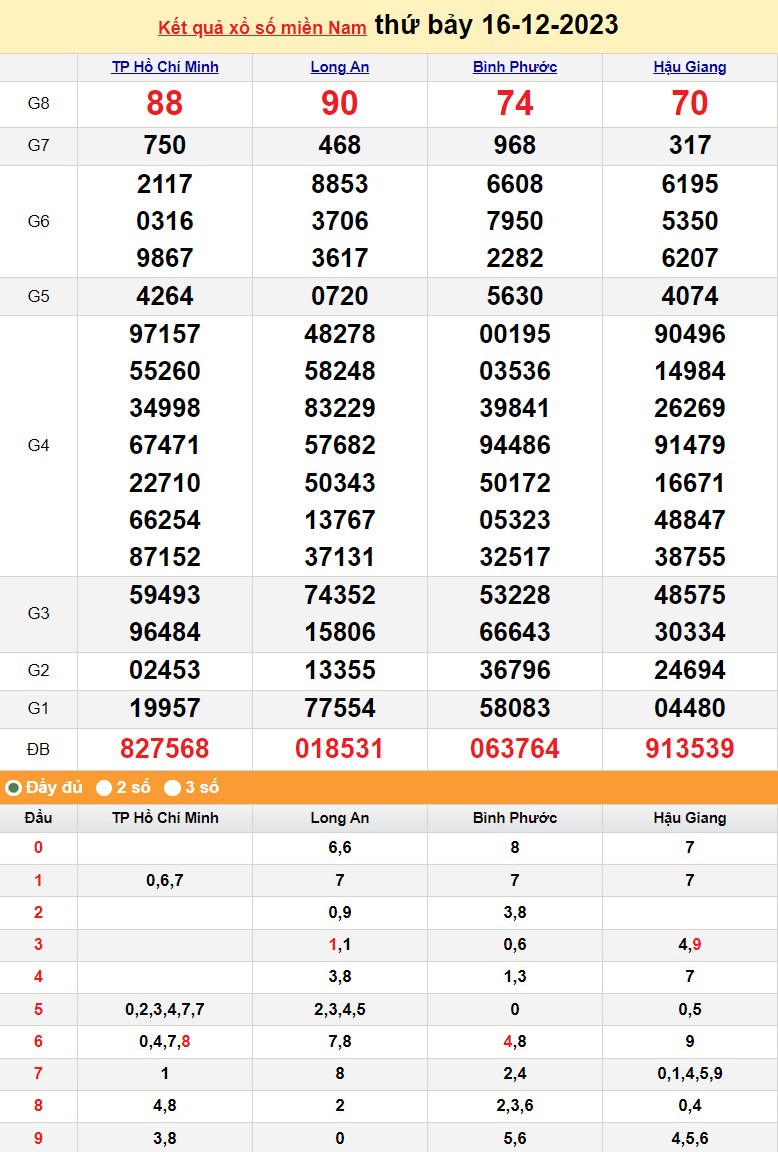Click the red G8 number 88

(x=165, y=104)
